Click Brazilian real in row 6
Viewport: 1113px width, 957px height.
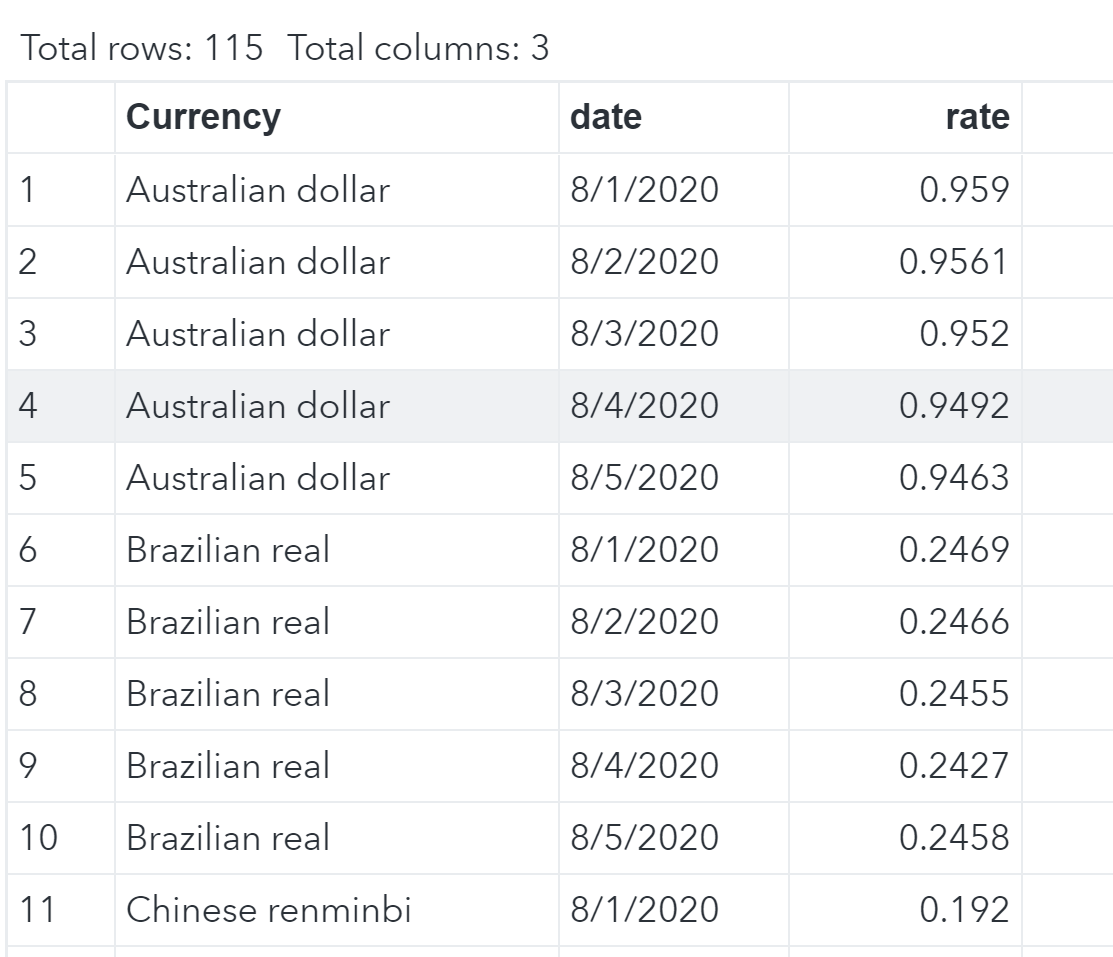click(227, 550)
